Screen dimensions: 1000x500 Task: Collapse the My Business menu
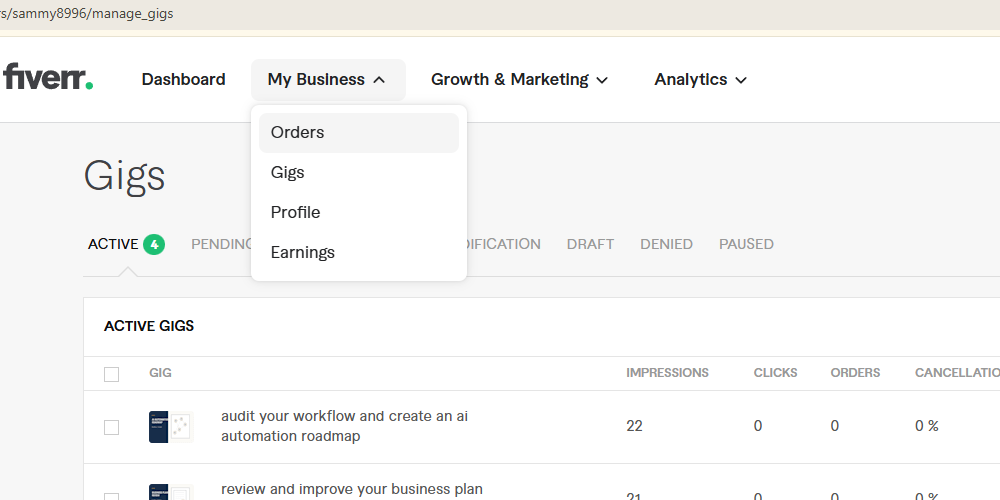click(328, 80)
